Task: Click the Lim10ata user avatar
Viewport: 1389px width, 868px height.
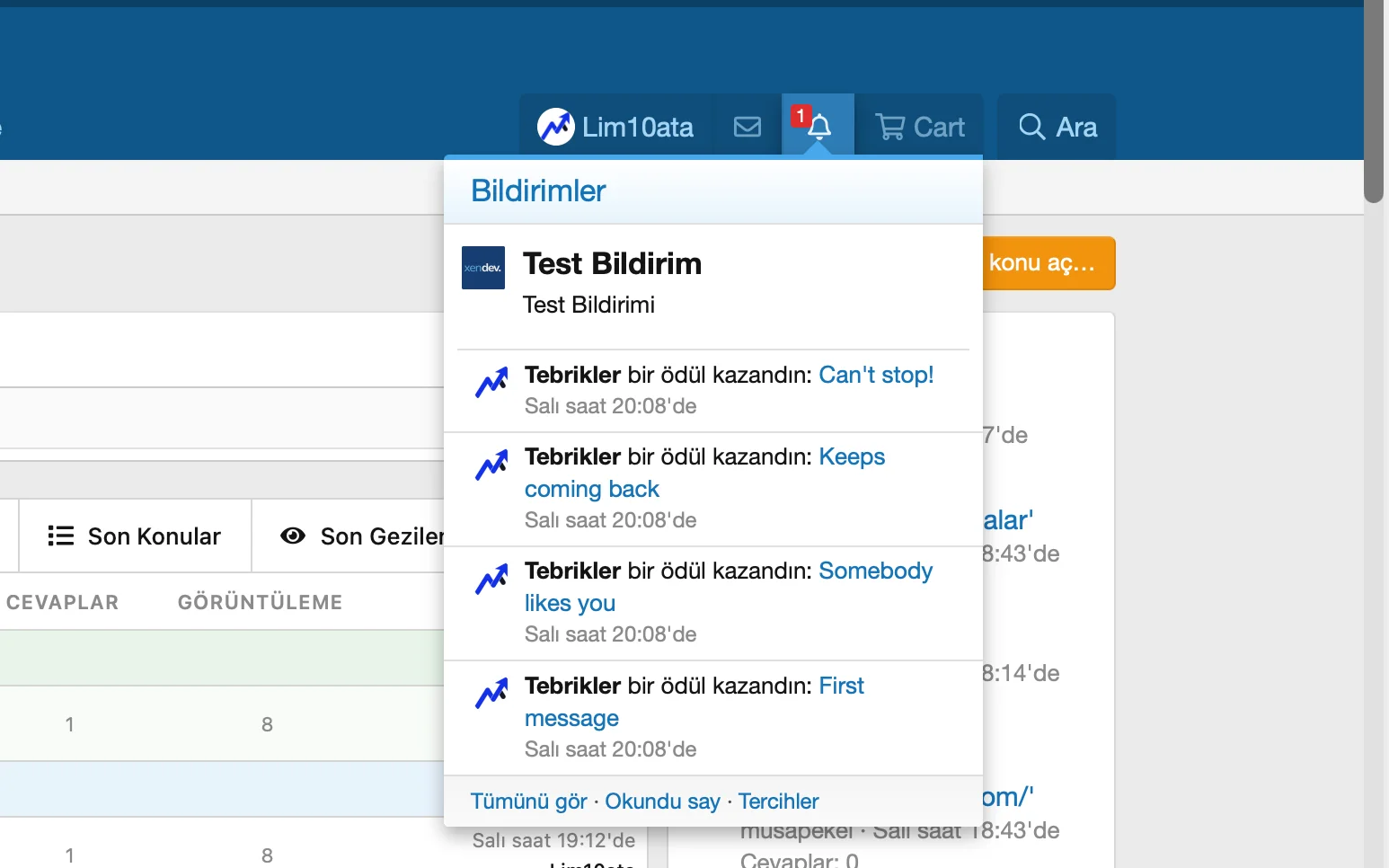Action: (555, 127)
